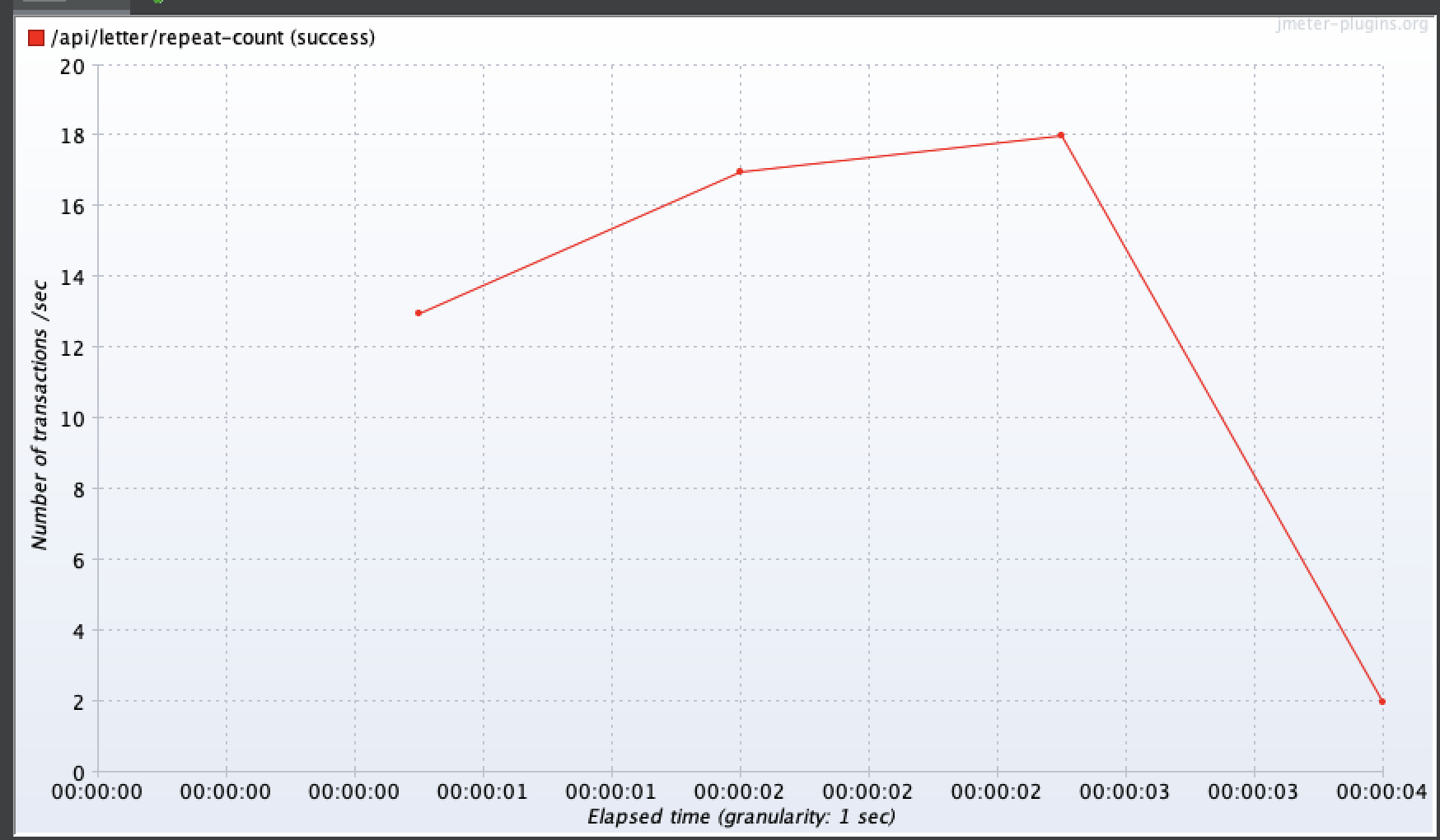Click the y-axis label 6
Image resolution: width=1440 pixels, height=840 pixels.
point(78,561)
